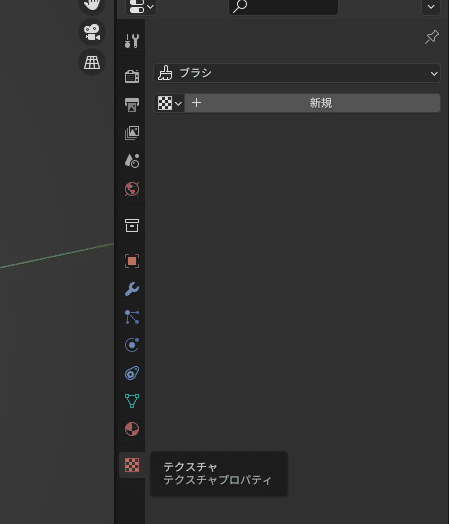The image size is (449, 524).
Task: Select the checkered Texture properties tab
Action: click(132, 465)
